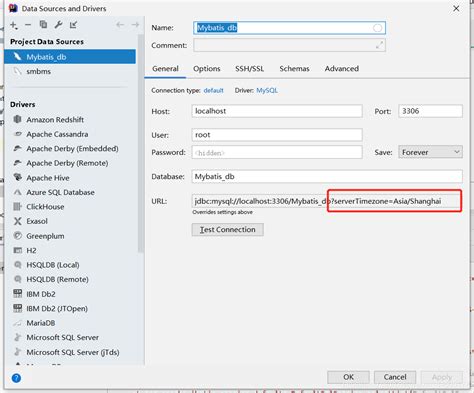
Task: Click the Apply button
Action: (442, 377)
